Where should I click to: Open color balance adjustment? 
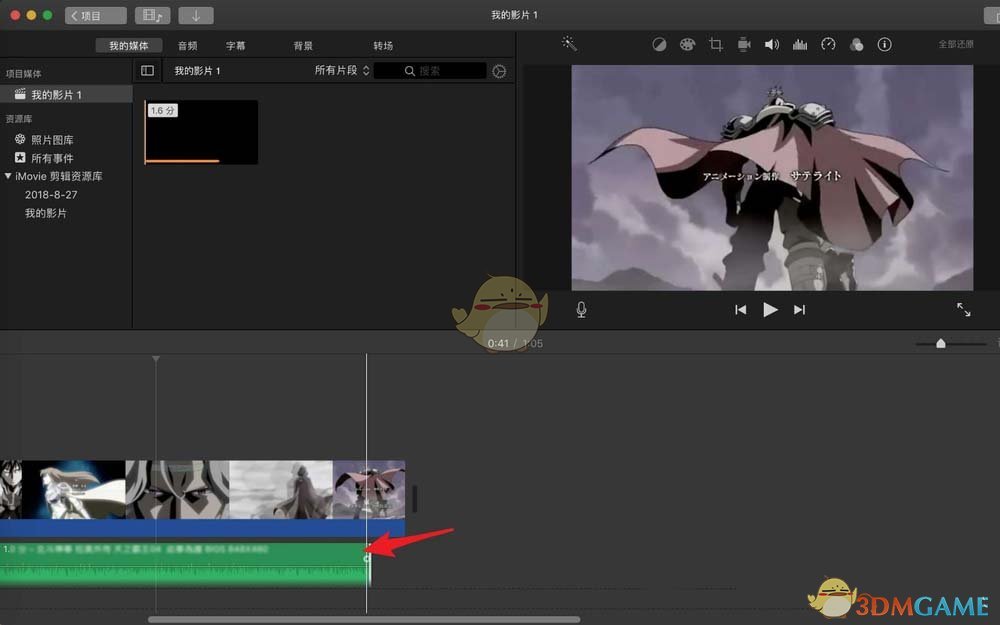(x=659, y=44)
